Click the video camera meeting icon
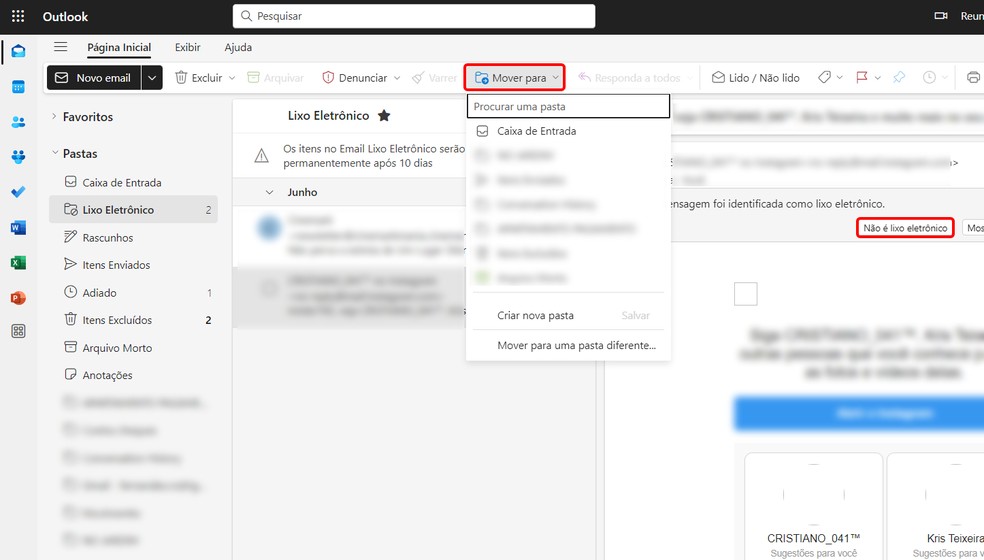Image resolution: width=984 pixels, height=560 pixels. pyautogui.click(x=941, y=16)
